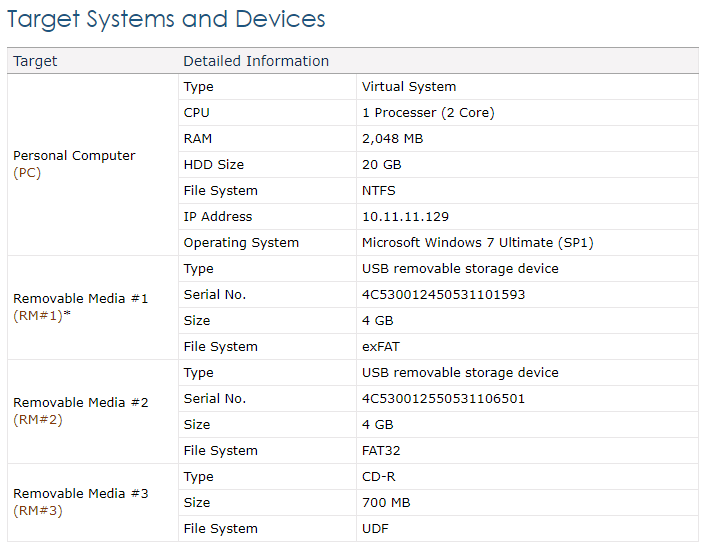
Task: Click the 700 MB size value
Action: coord(386,503)
